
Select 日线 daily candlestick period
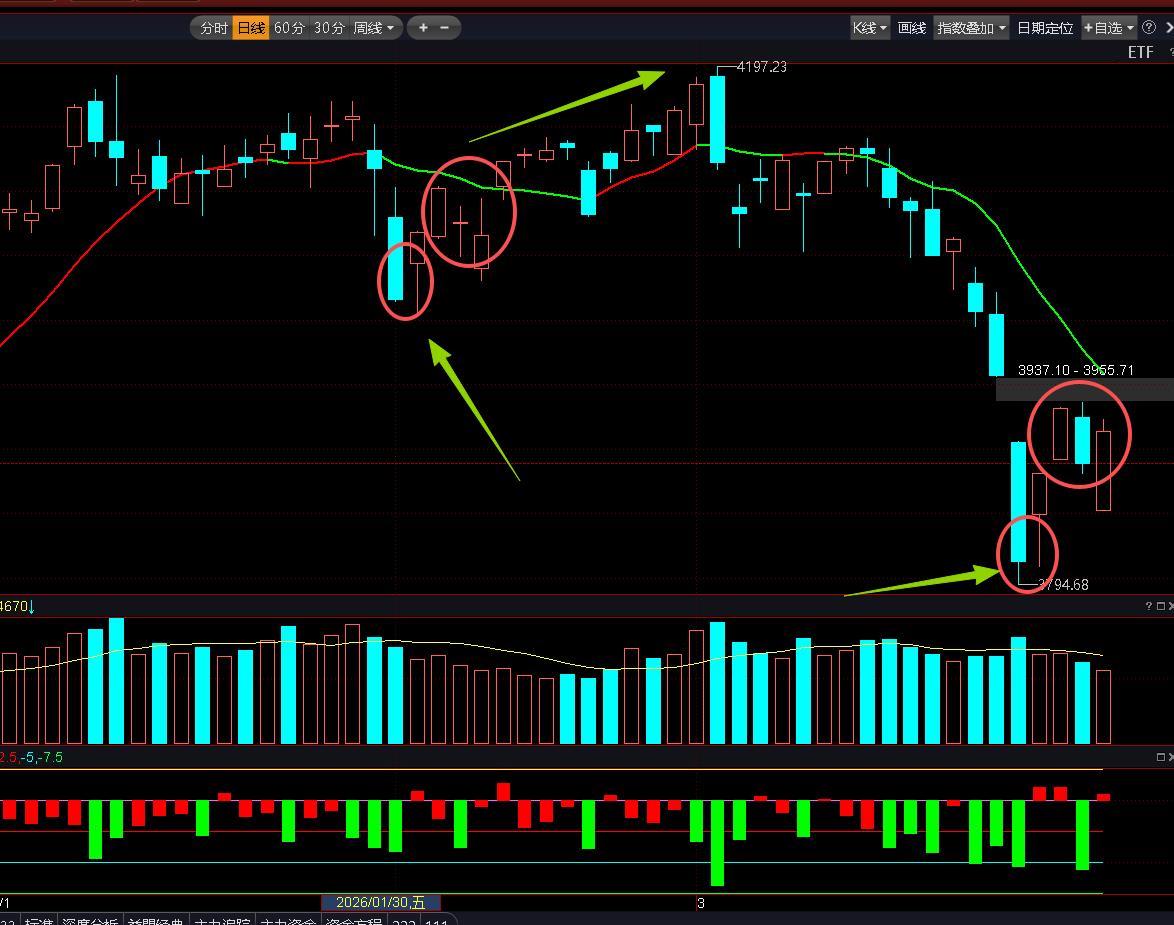point(250,28)
